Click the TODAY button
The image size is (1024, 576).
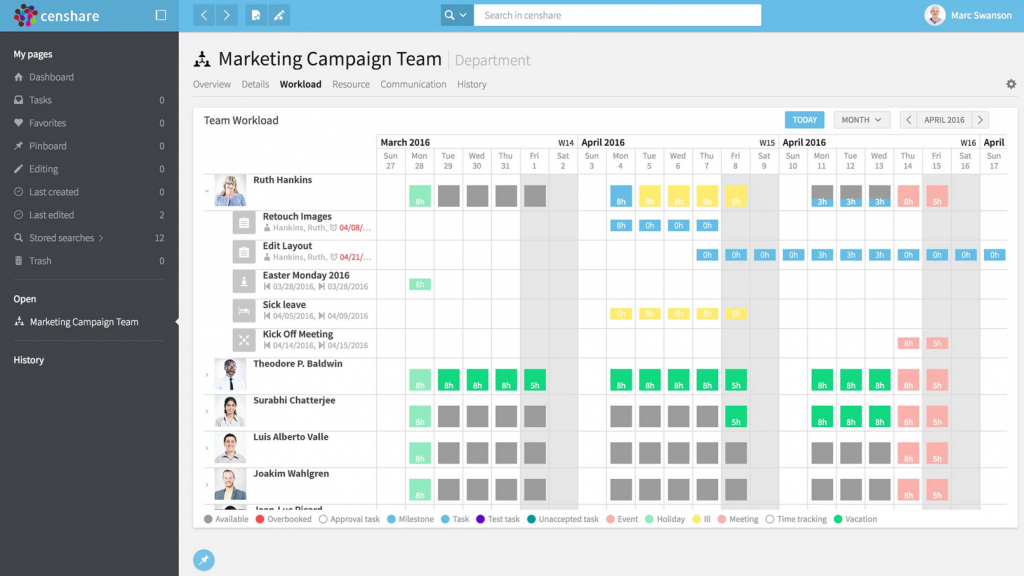pyautogui.click(x=804, y=119)
